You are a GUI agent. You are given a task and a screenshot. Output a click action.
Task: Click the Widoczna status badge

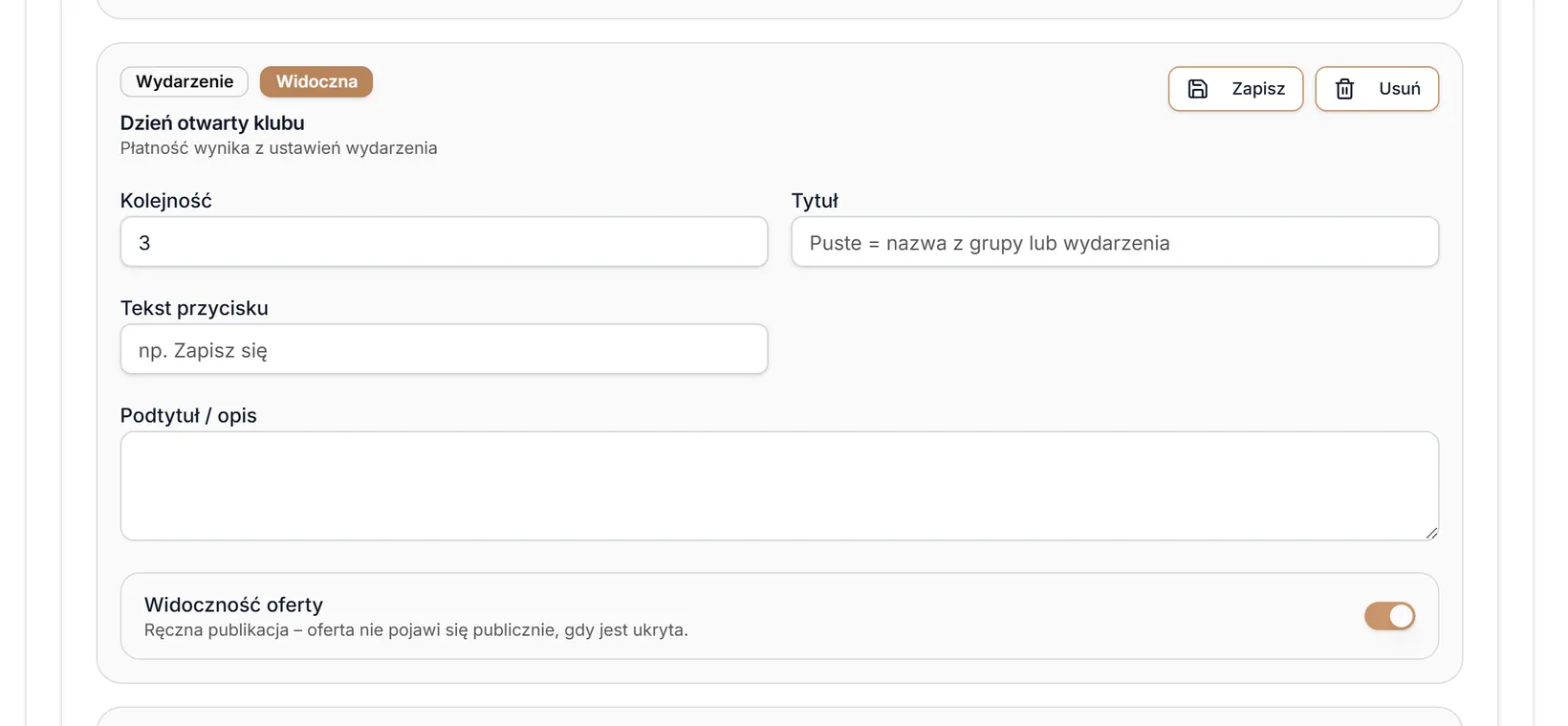point(316,81)
